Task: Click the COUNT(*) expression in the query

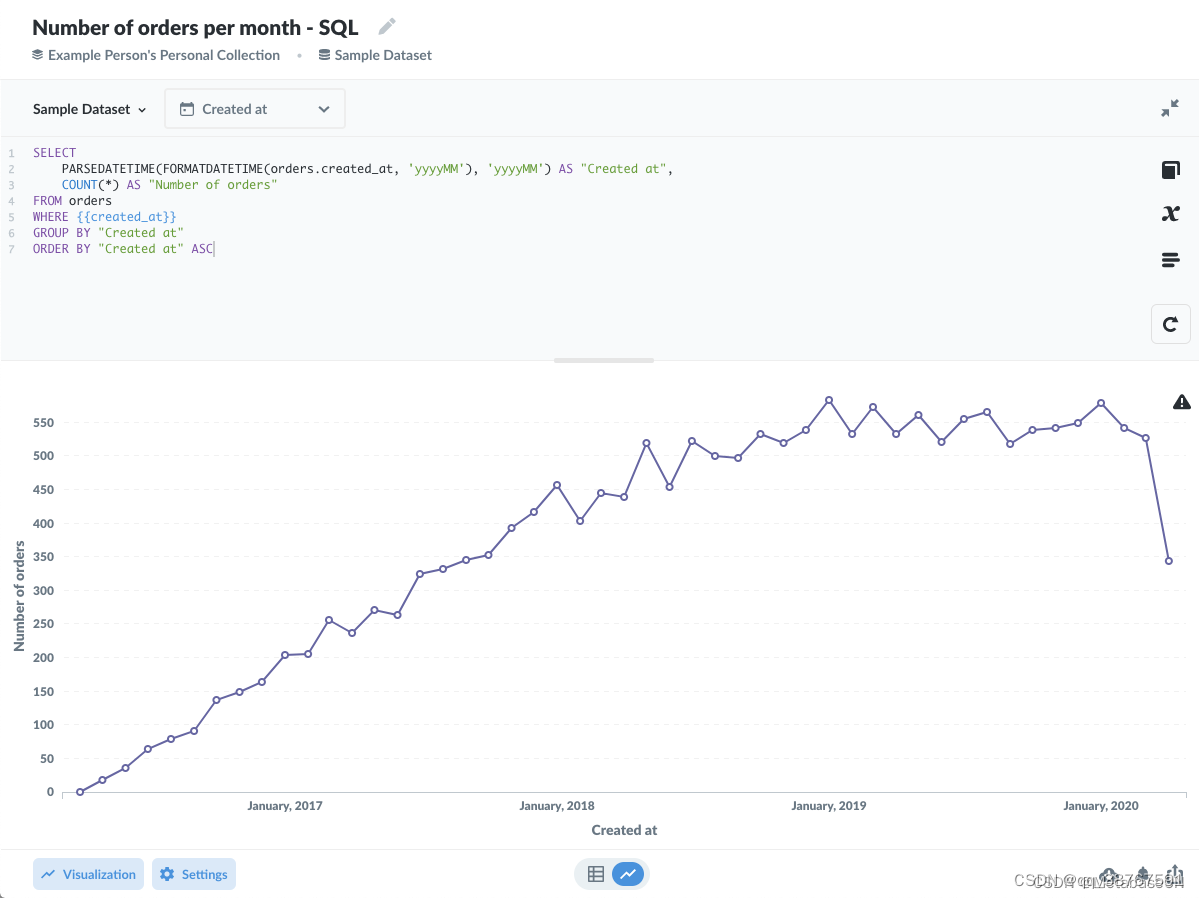Action: click(x=90, y=184)
